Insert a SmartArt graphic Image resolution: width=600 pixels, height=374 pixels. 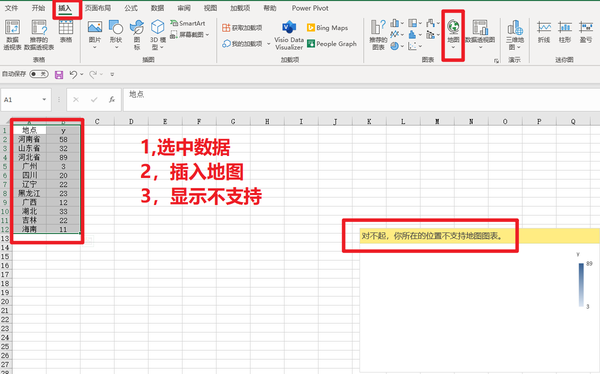tap(188, 23)
